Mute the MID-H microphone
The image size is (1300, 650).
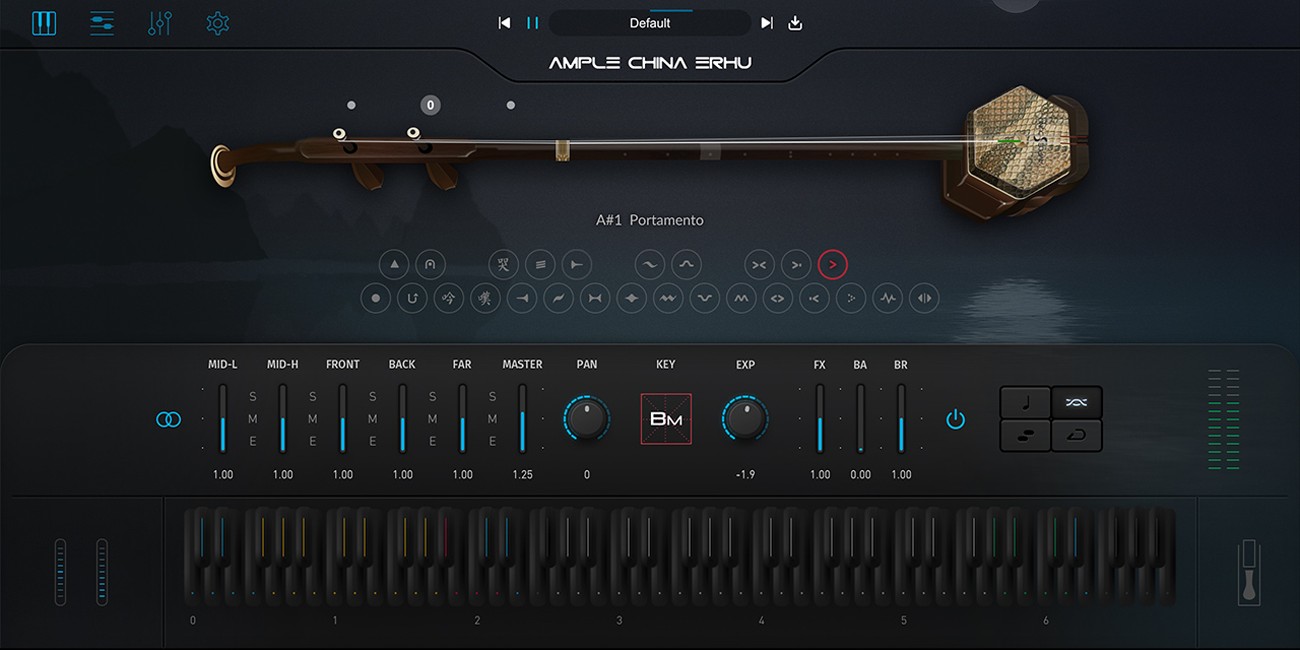[313, 419]
